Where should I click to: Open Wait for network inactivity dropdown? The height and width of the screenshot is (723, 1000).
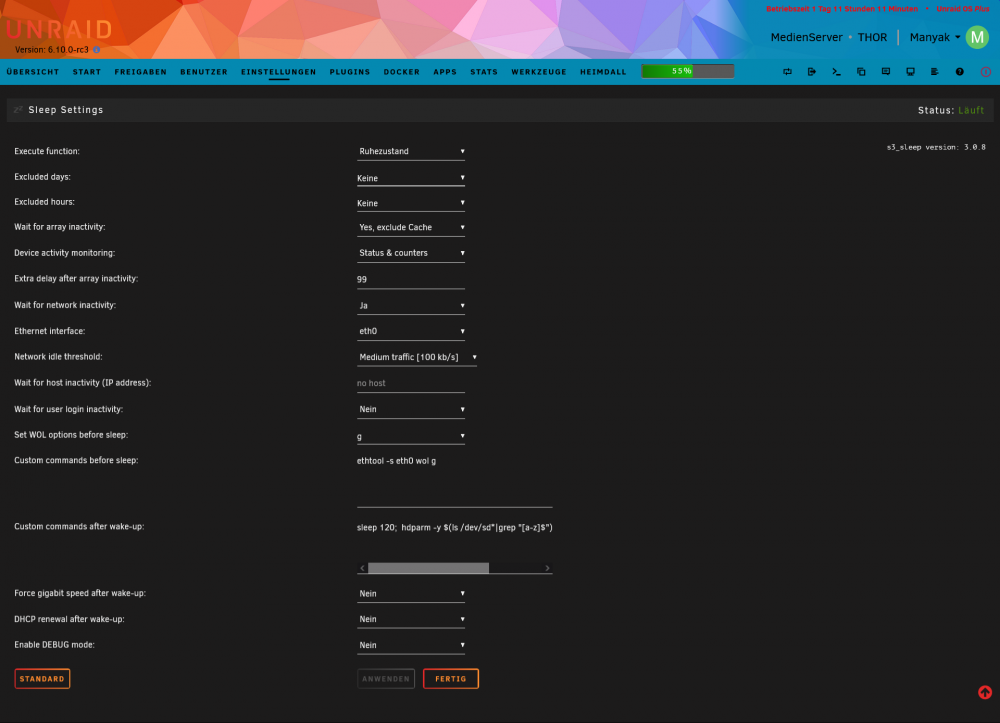[x=411, y=305]
